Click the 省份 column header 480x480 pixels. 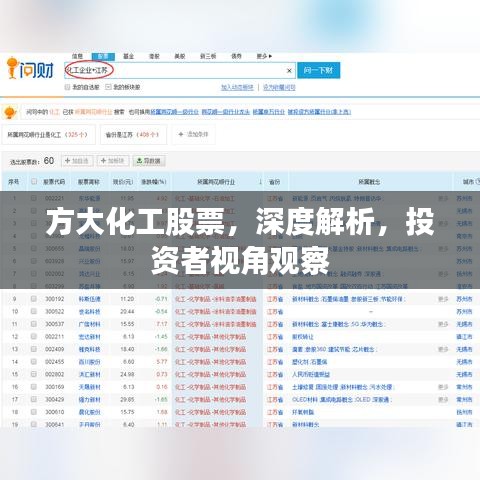pos(274,182)
